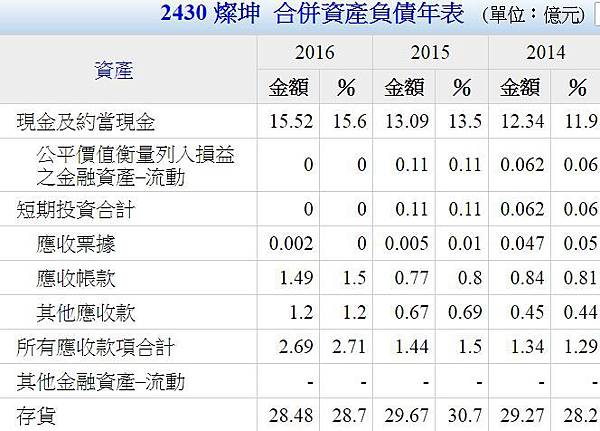Click 2016 應收票據 amount 0.002
The image size is (600, 431).
tap(291, 243)
